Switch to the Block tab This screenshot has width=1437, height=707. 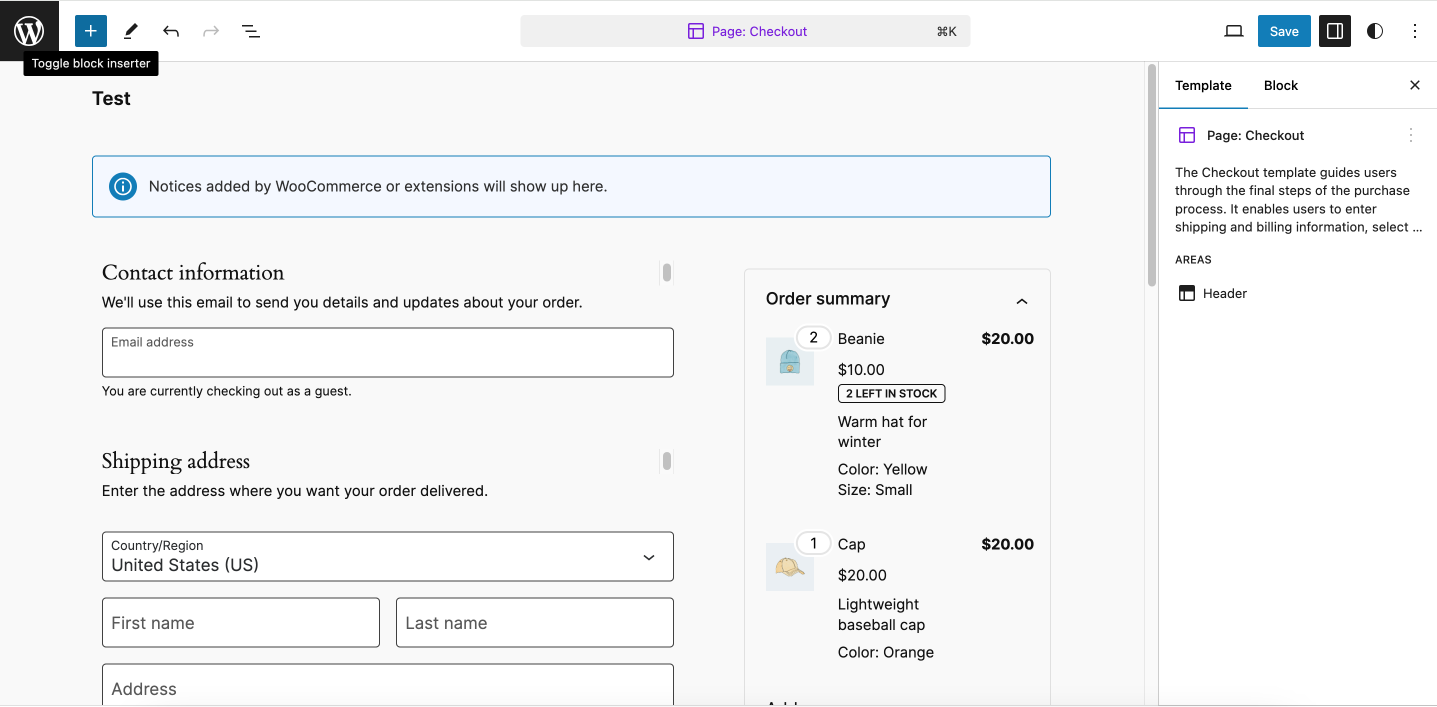point(1280,85)
